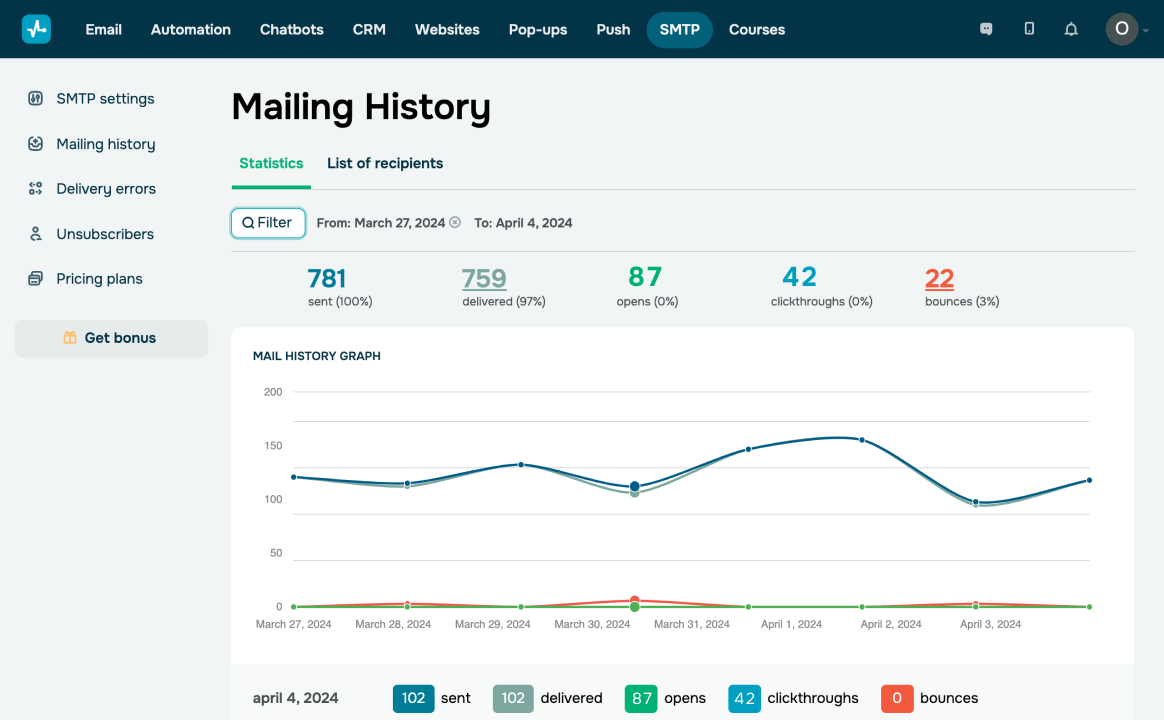Navigate to CRM
Image resolution: width=1164 pixels, height=720 pixels.
pos(369,30)
